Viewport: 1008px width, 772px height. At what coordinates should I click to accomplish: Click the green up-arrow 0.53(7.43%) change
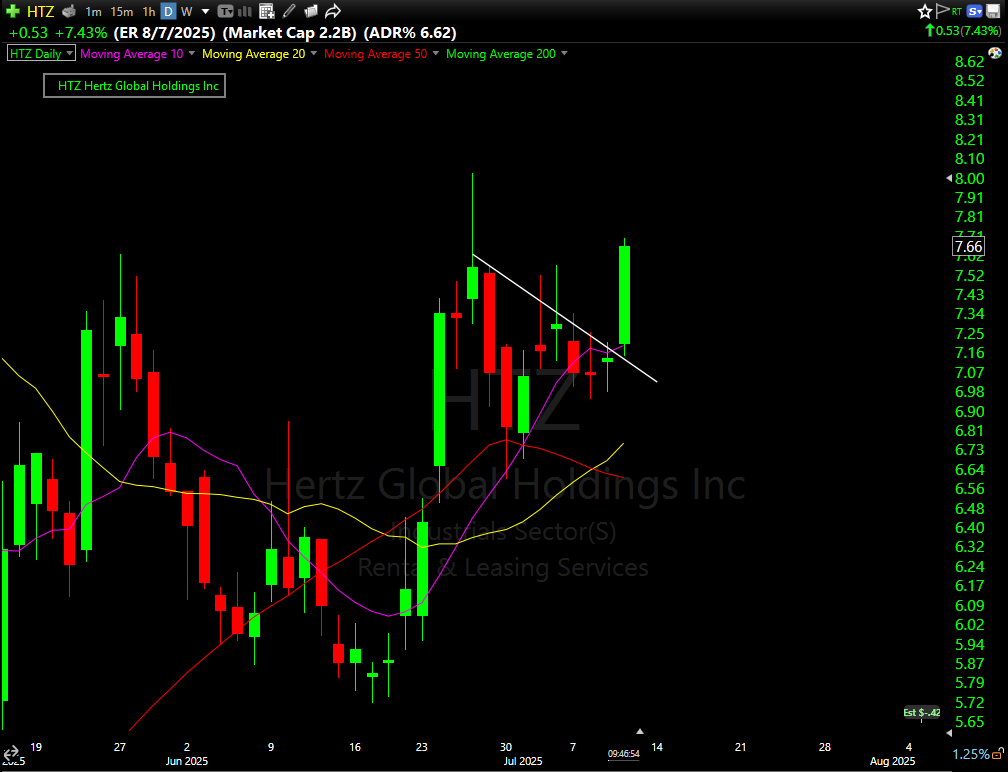[x=963, y=31]
